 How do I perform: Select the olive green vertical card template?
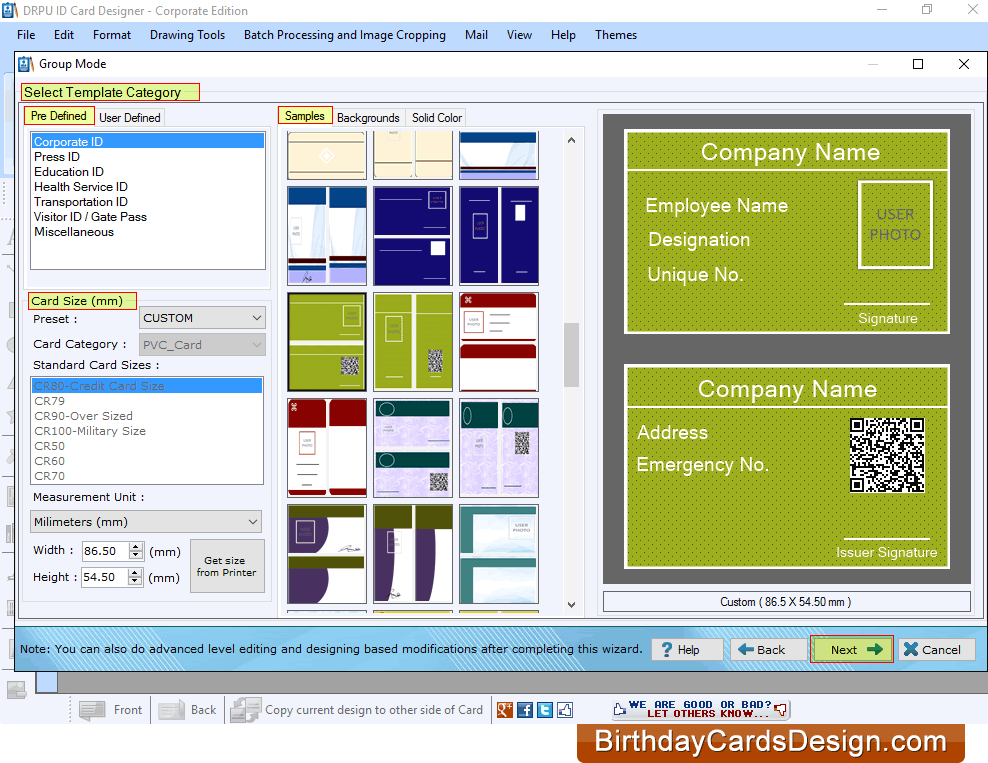pyautogui.click(x=413, y=341)
